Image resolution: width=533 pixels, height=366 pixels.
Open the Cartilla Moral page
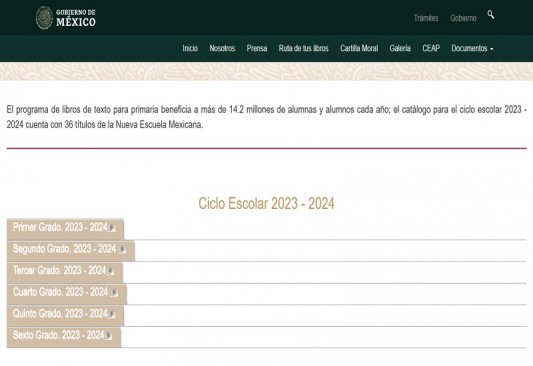pyautogui.click(x=359, y=48)
